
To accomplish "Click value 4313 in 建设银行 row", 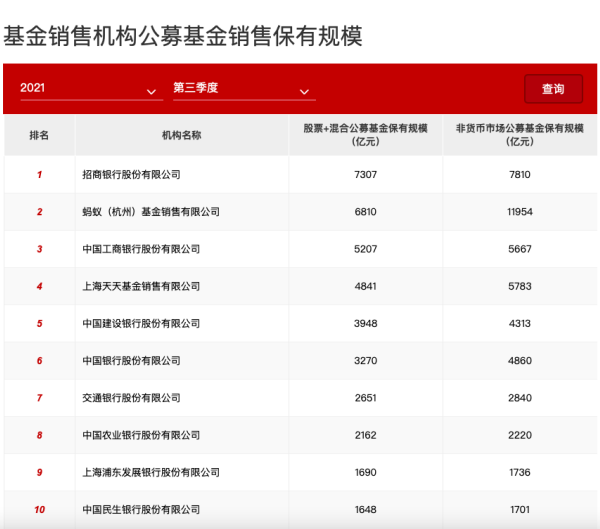I will pyautogui.click(x=520, y=323).
